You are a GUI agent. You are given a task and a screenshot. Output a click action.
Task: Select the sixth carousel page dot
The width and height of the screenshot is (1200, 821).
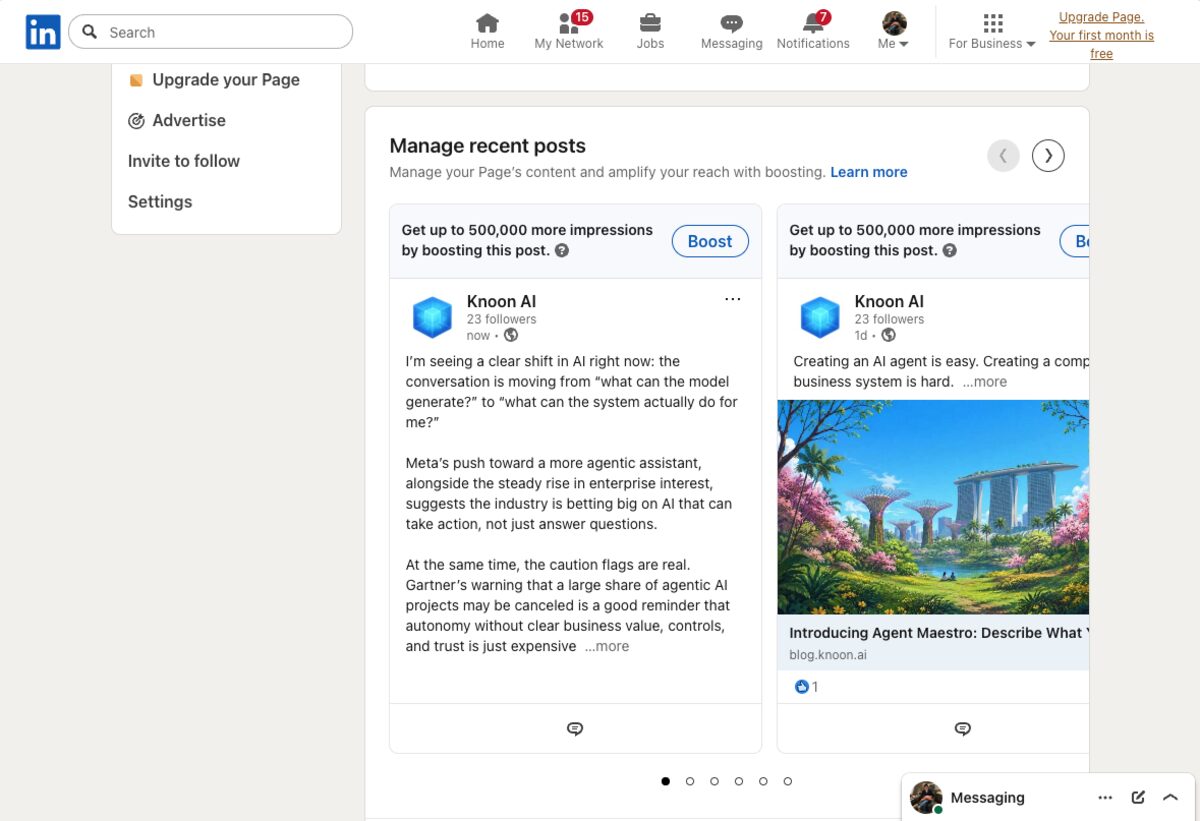(x=788, y=781)
